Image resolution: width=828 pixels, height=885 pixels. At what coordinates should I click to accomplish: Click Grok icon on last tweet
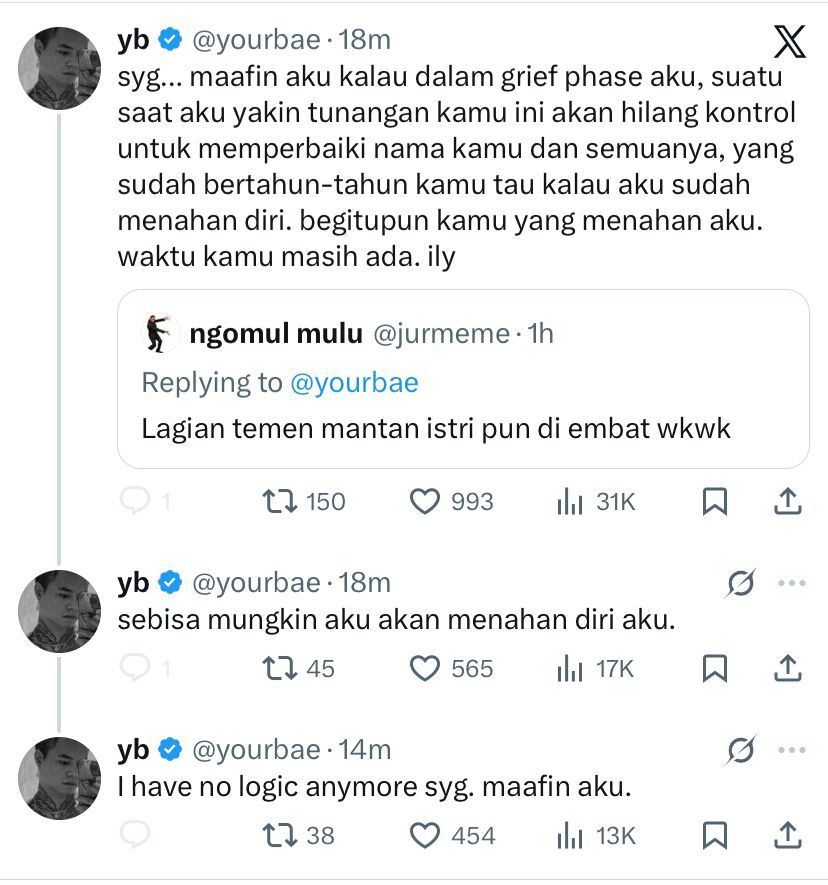tap(741, 749)
